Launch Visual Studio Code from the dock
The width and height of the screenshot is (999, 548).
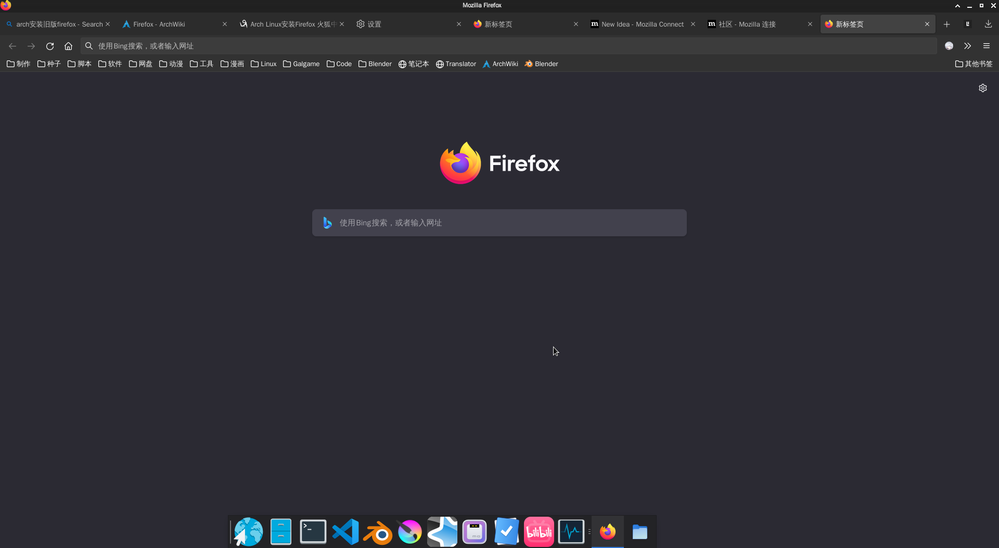pyautogui.click(x=345, y=532)
